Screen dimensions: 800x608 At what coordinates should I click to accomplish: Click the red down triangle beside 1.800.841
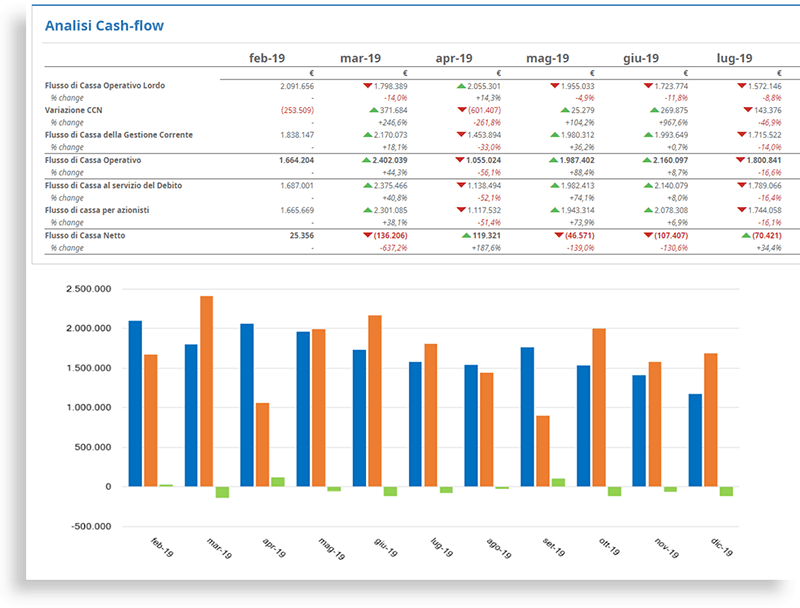(740, 160)
